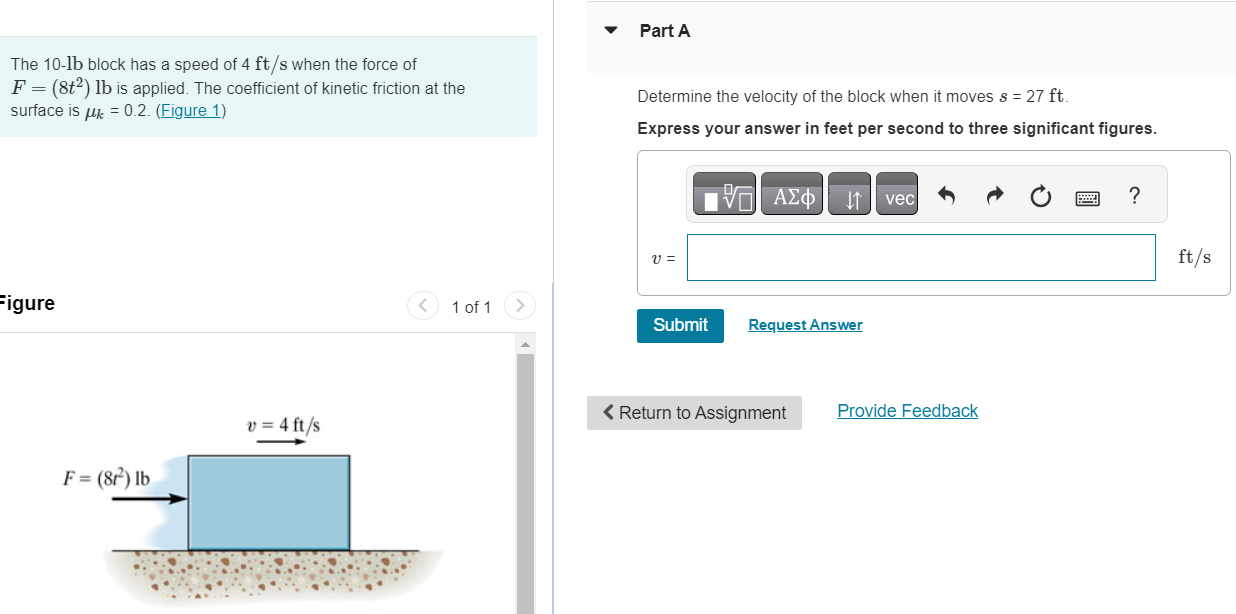Open the Greek symbols ΑΣφ palette
Screen dimensions: 1236x614
click(795, 198)
